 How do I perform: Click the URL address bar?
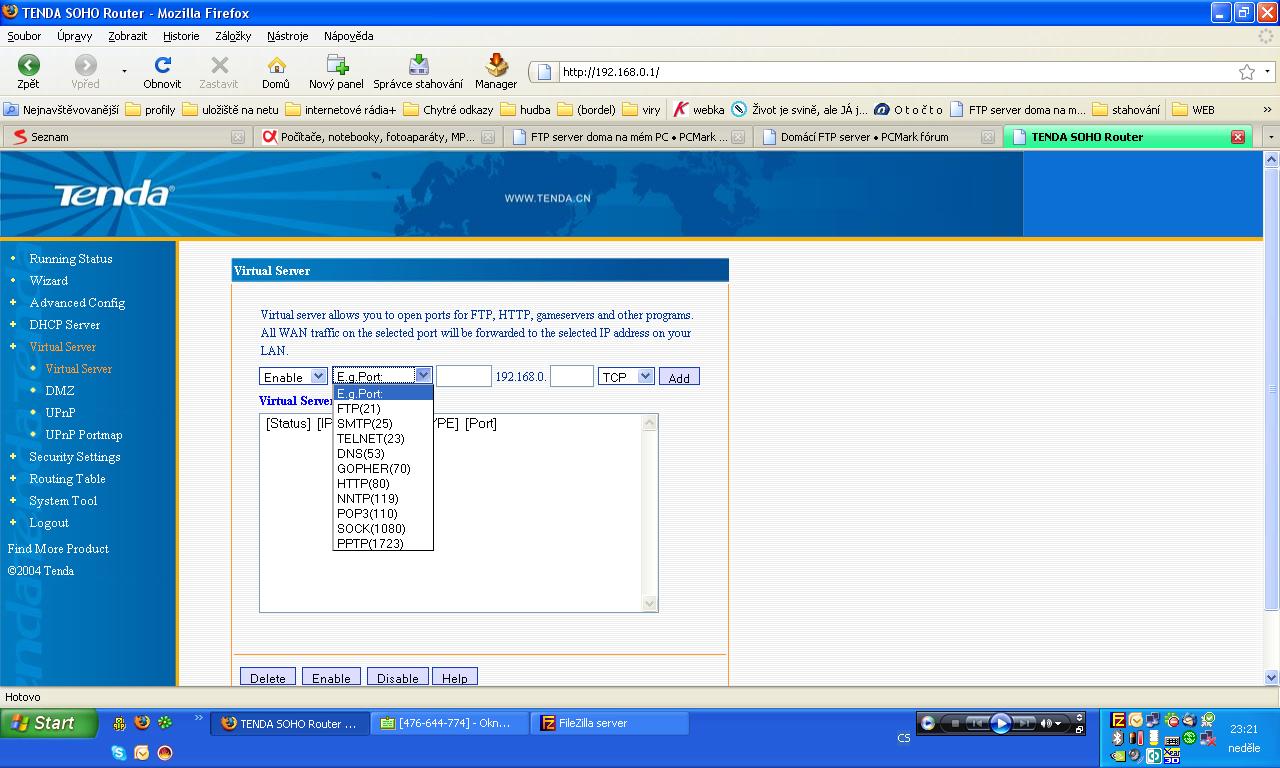(x=895, y=72)
